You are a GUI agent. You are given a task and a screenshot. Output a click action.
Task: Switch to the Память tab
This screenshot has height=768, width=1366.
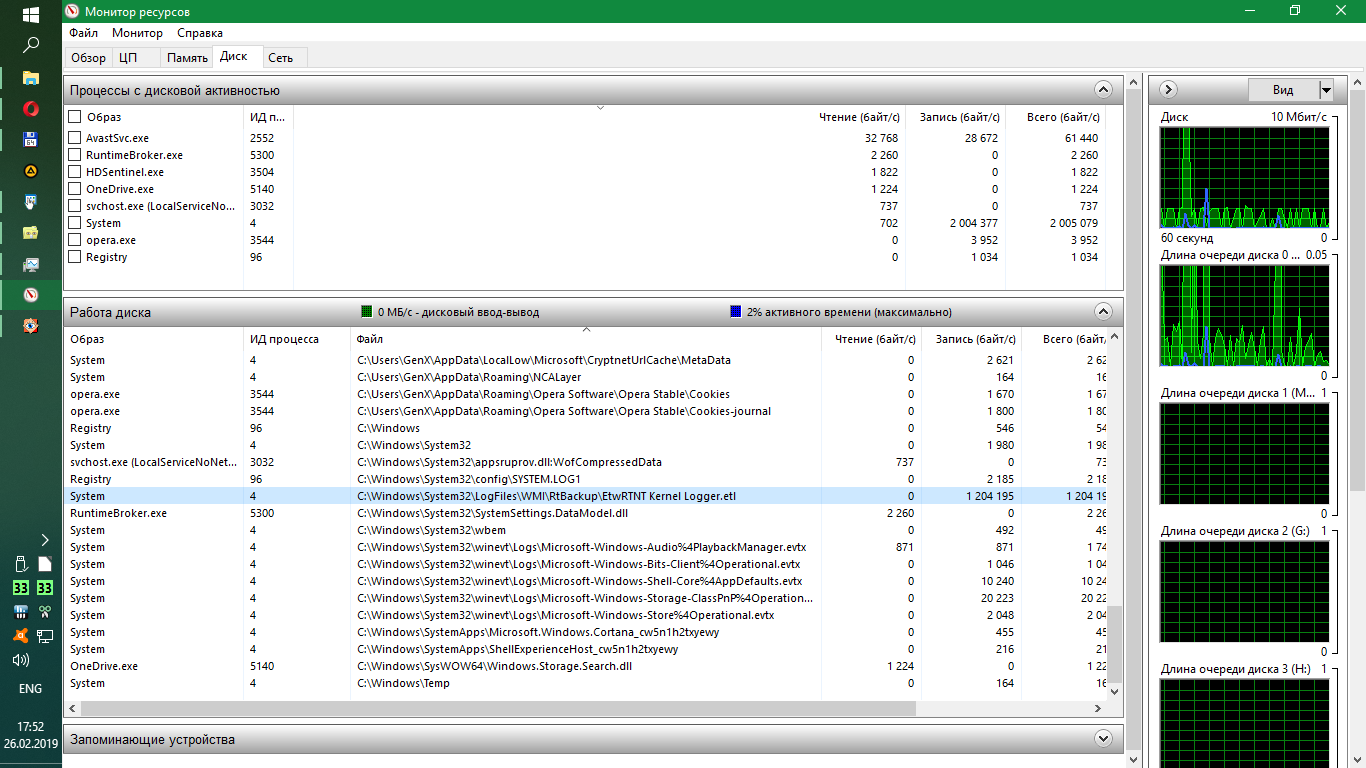(x=187, y=58)
